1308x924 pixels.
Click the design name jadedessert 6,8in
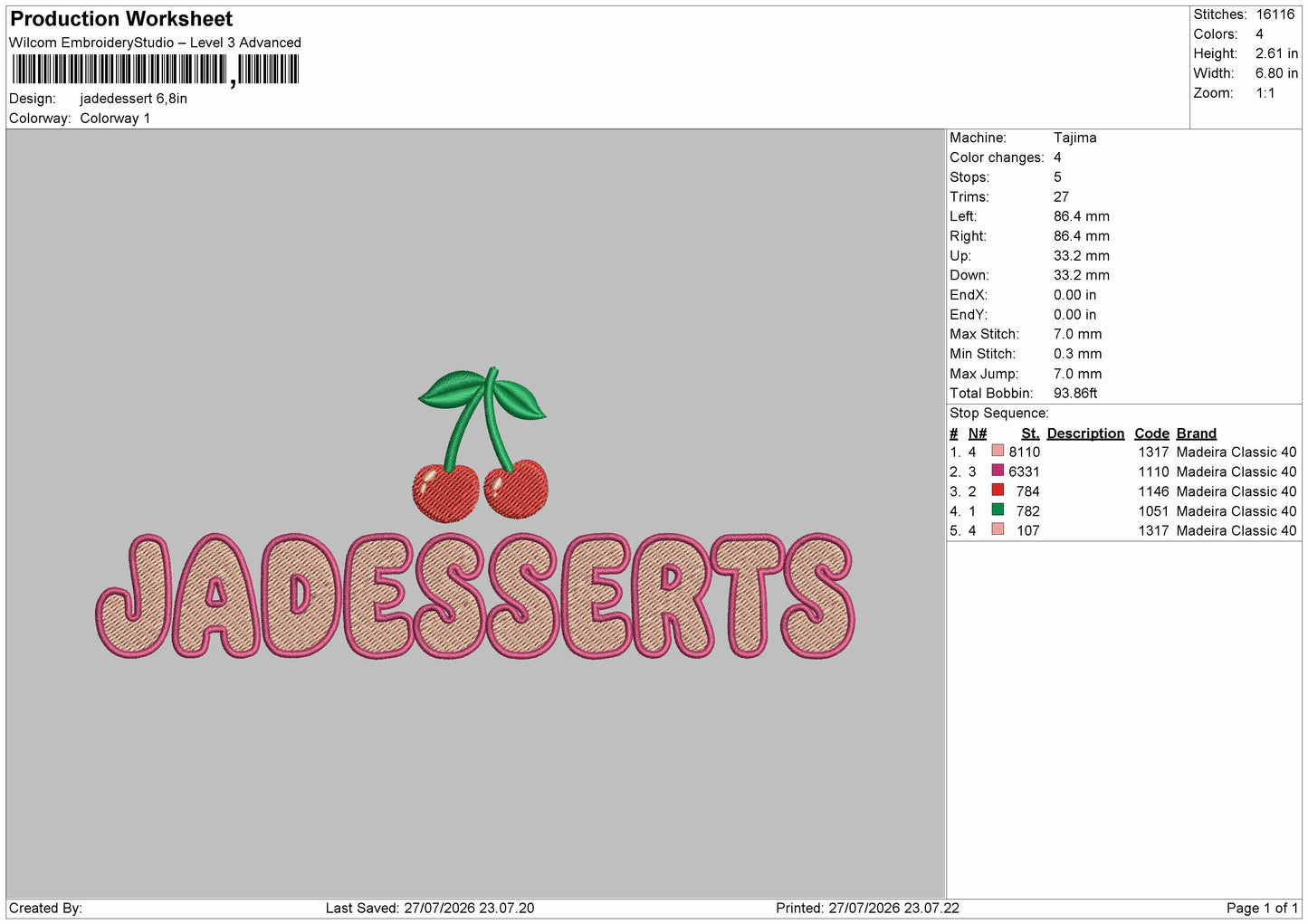pyautogui.click(x=133, y=99)
